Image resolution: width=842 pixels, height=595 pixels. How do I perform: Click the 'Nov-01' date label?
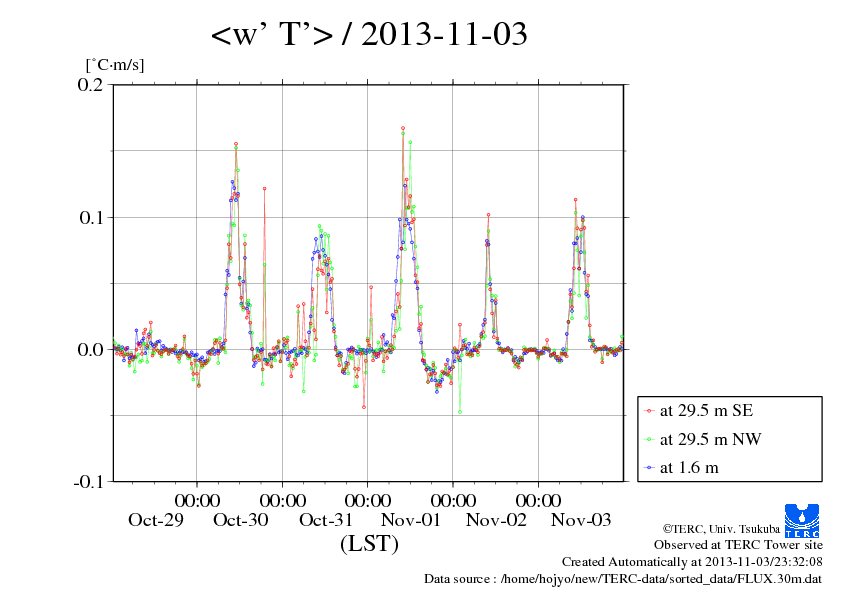pyautogui.click(x=411, y=520)
